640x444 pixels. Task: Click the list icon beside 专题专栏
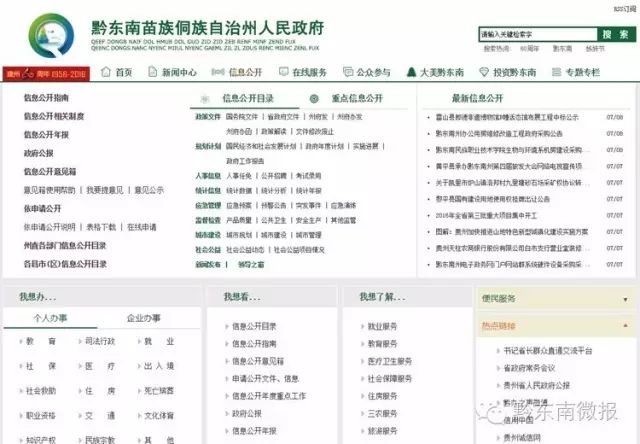[x=556, y=72]
